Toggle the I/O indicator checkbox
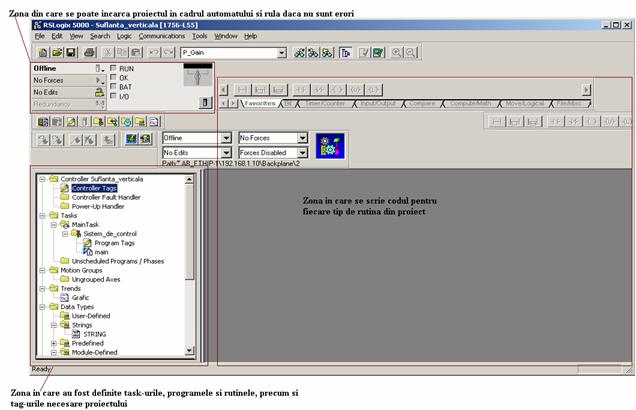This screenshot has height=410, width=636. coord(114,96)
